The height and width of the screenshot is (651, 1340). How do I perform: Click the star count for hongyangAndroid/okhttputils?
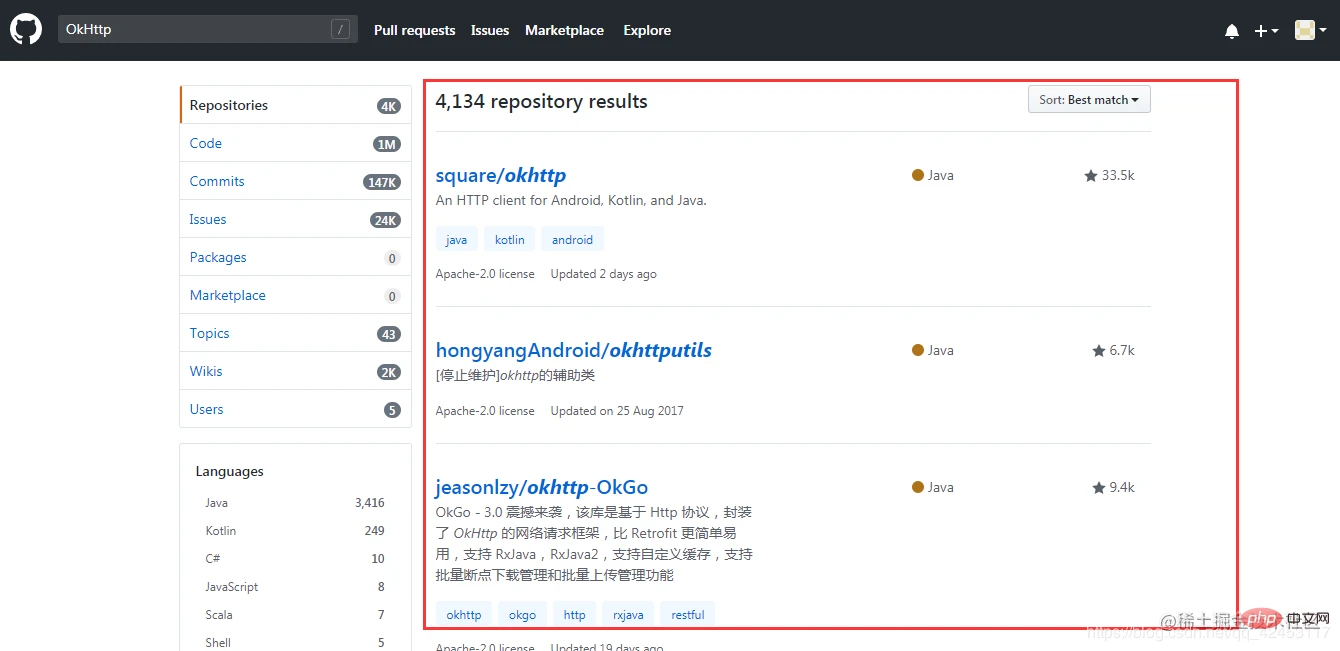[x=1121, y=351]
